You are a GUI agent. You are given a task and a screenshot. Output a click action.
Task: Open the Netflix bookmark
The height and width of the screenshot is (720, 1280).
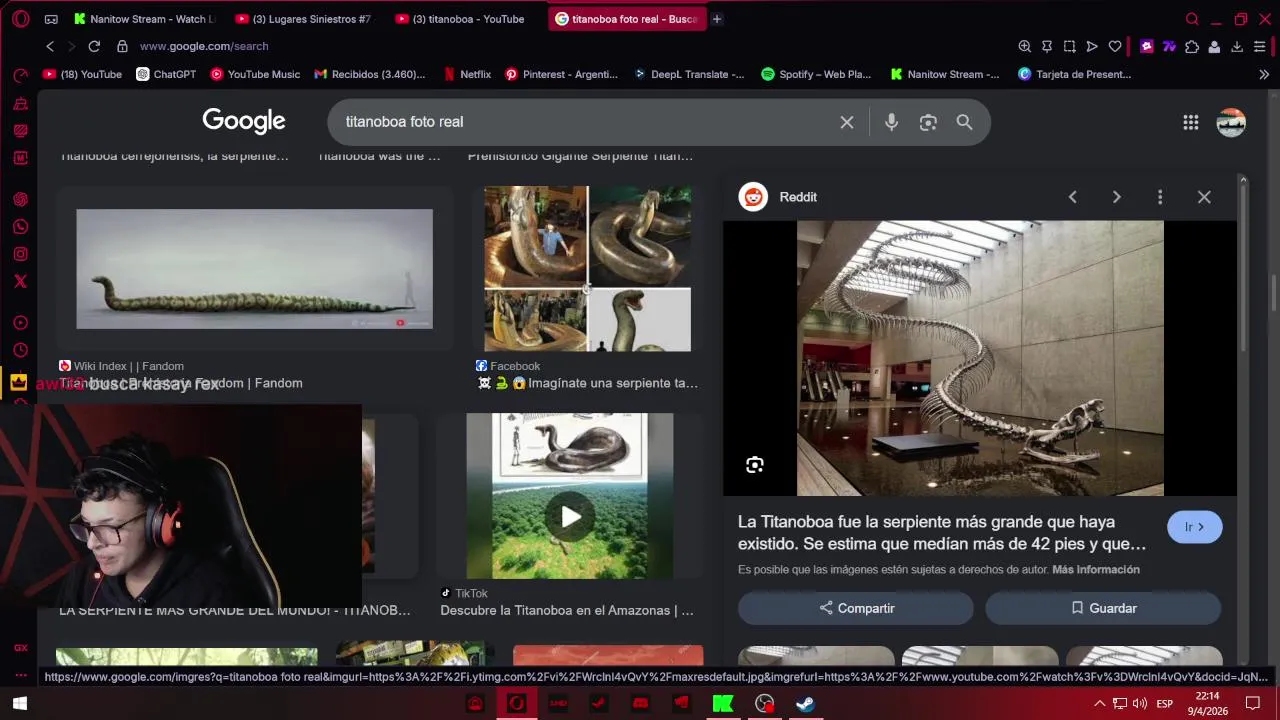[x=466, y=74]
